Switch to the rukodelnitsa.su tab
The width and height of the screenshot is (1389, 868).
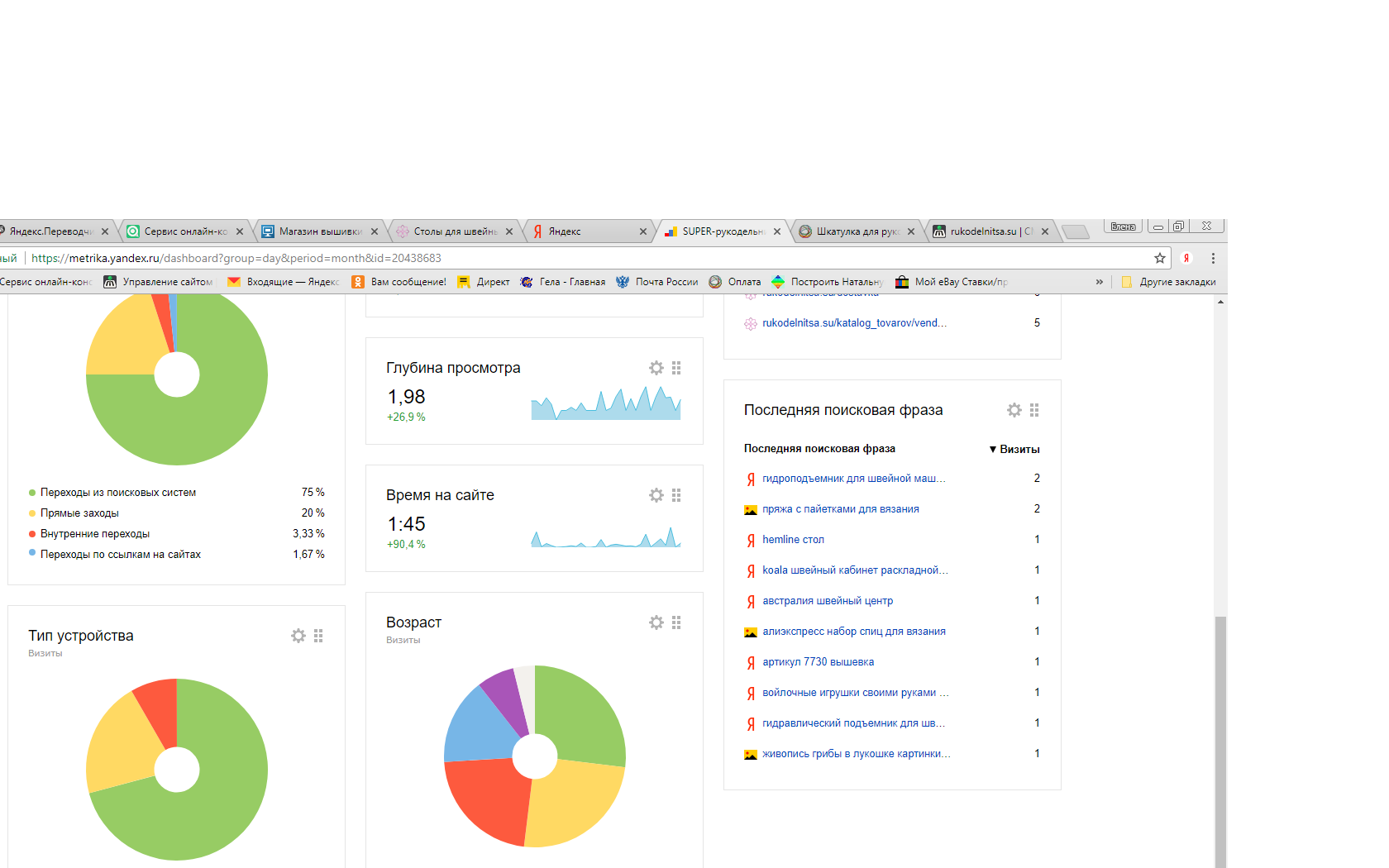click(990, 231)
